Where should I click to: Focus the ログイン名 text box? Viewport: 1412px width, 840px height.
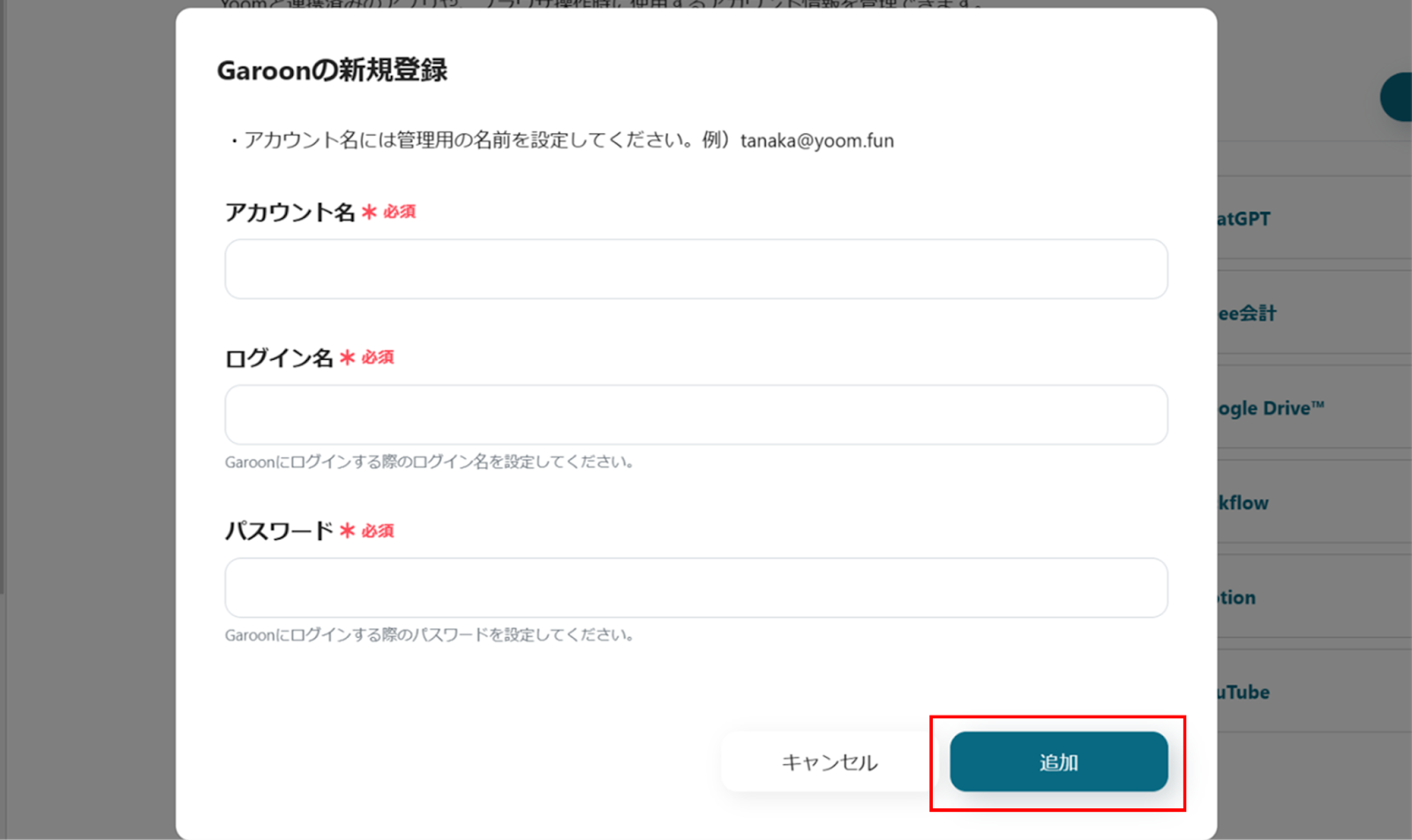tap(696, 415)
